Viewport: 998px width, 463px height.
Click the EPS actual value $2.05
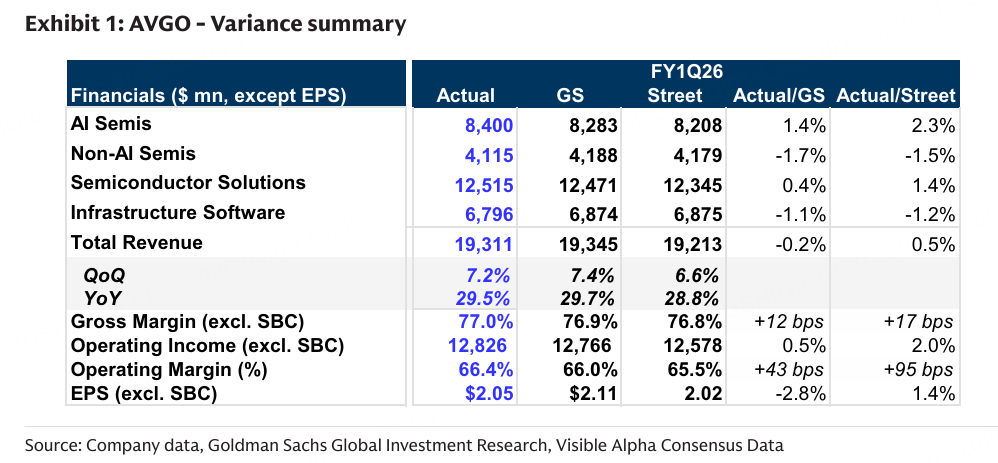490,394
